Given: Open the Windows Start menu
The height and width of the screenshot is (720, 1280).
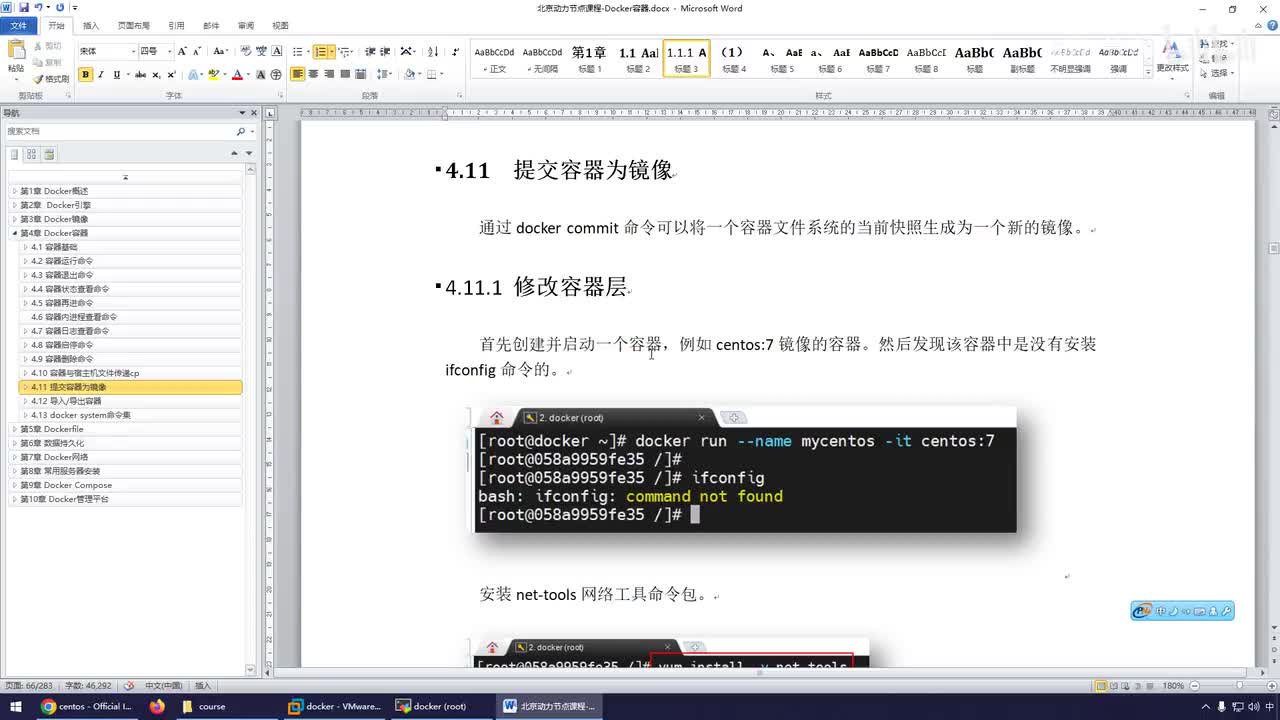Looking at the screenshot, I should 15,706.
